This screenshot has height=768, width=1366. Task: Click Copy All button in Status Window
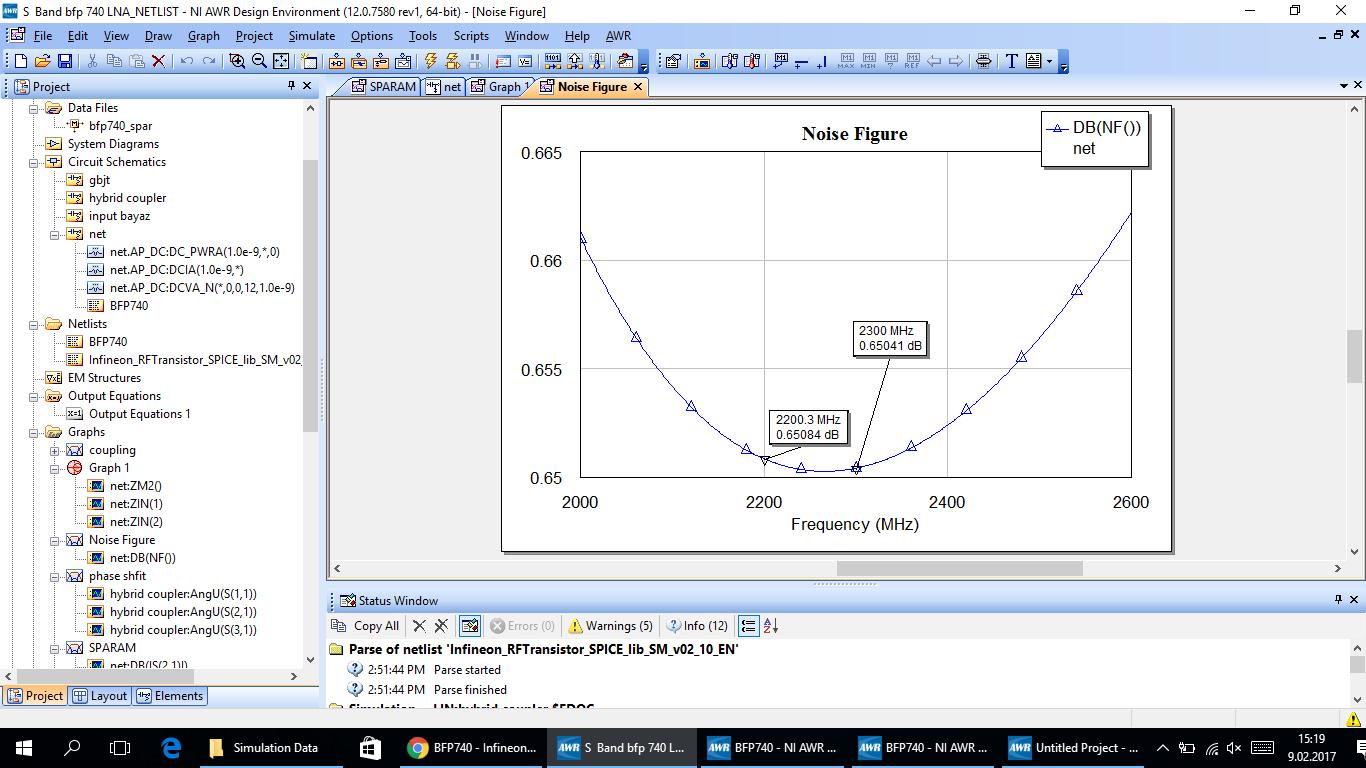point(366,626)
